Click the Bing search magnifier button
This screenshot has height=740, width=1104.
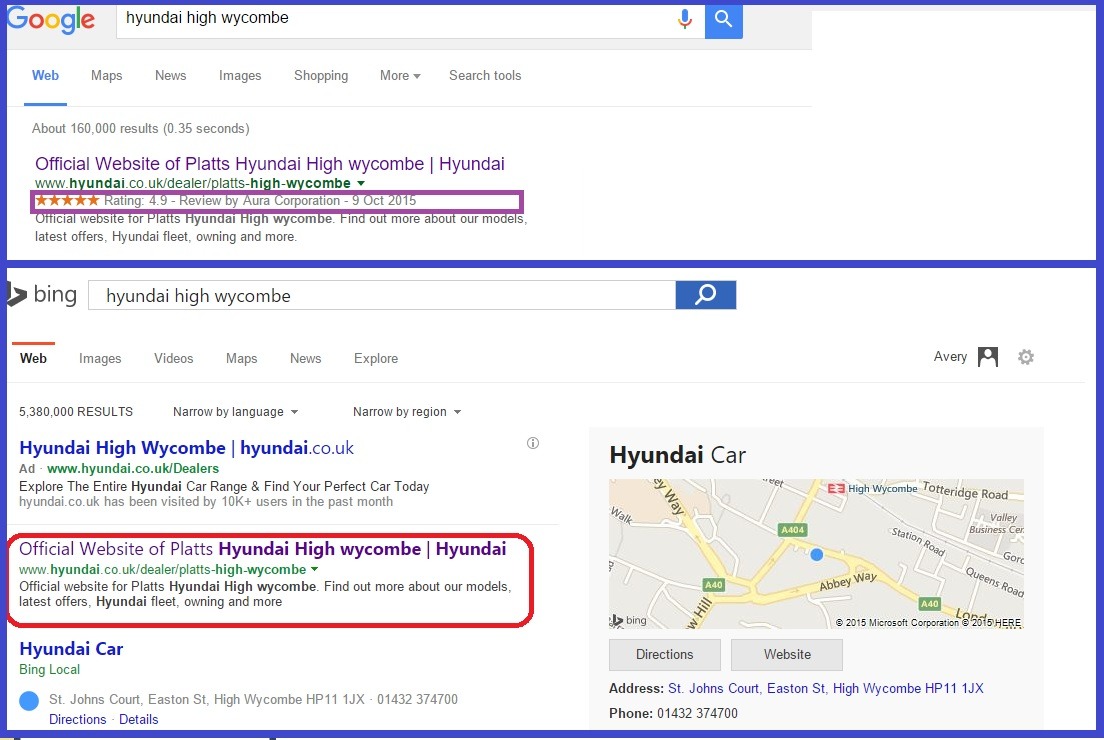706,295
